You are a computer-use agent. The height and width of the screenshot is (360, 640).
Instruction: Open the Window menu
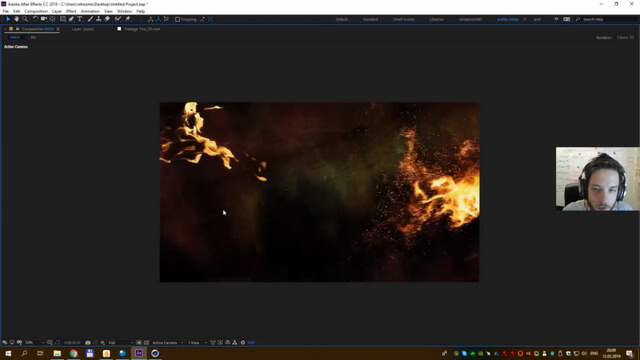click(x=124, y=11)
